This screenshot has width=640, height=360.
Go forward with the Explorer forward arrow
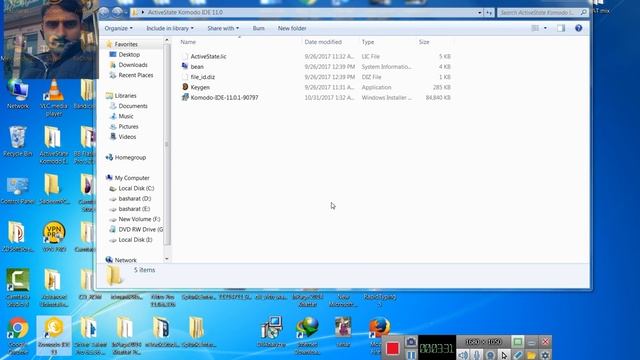117,12
